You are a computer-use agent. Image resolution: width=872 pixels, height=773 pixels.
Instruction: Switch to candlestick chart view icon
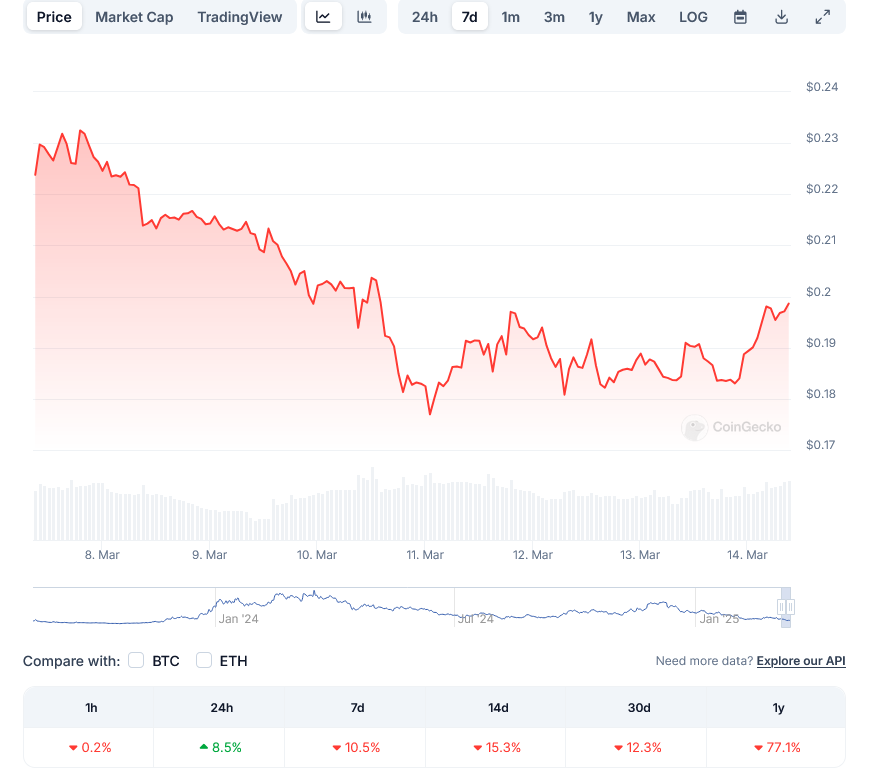(365, 17)
